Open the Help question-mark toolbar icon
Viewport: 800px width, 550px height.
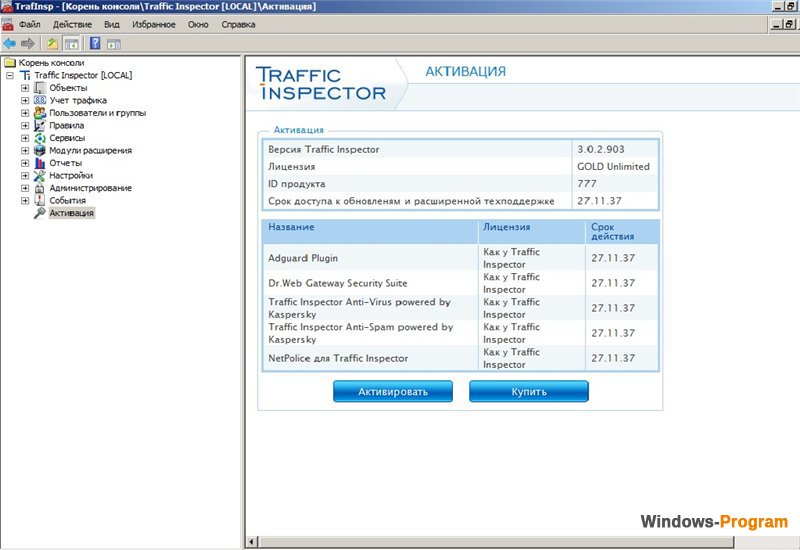pyautogui.click(x=95, y=43)
